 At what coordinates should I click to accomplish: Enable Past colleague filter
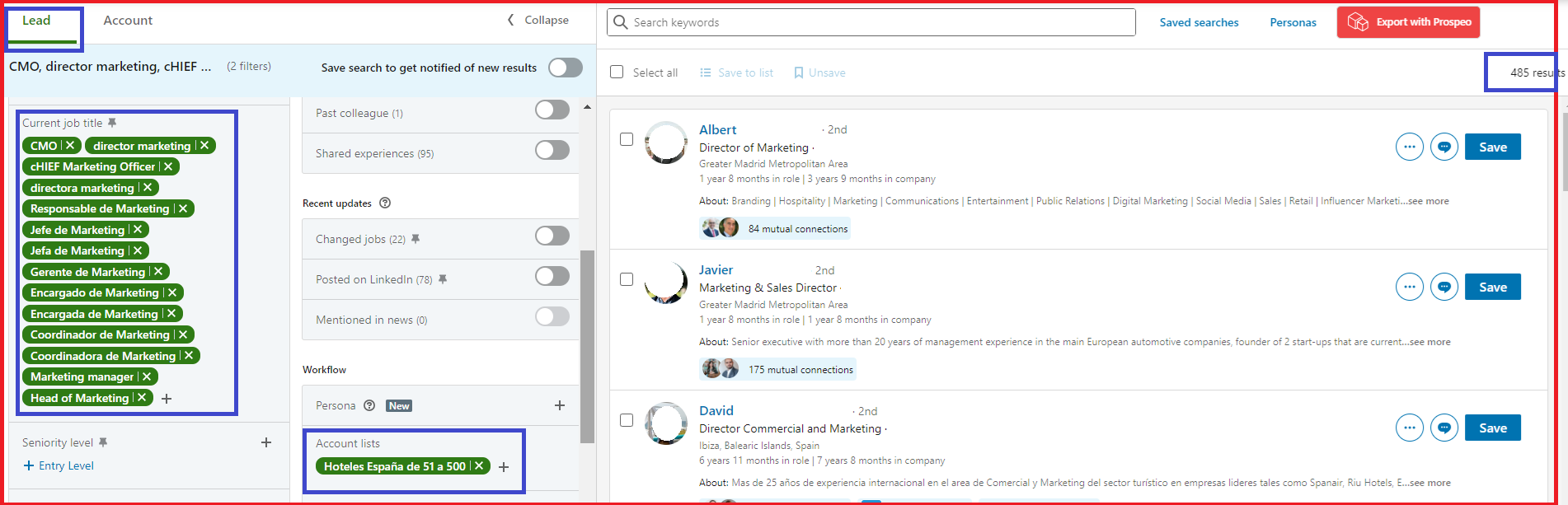pyautogui.click(x=552, y=110)
